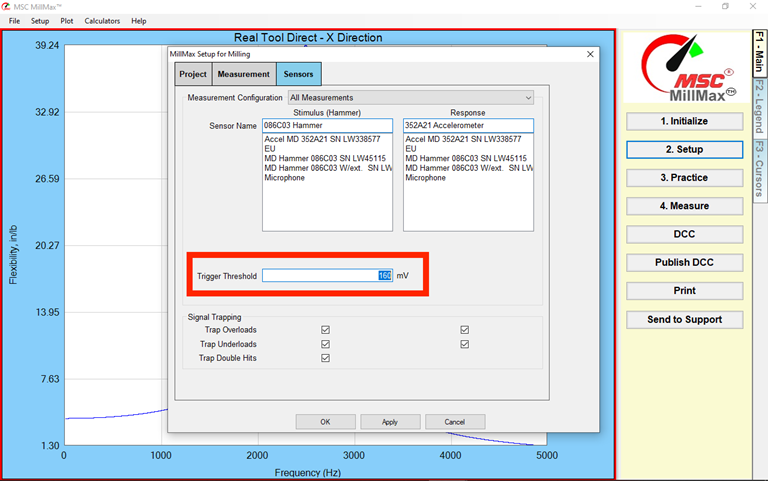768x481 pixels.
Task: Click the Publish DCC button
Action: point(684,263)
